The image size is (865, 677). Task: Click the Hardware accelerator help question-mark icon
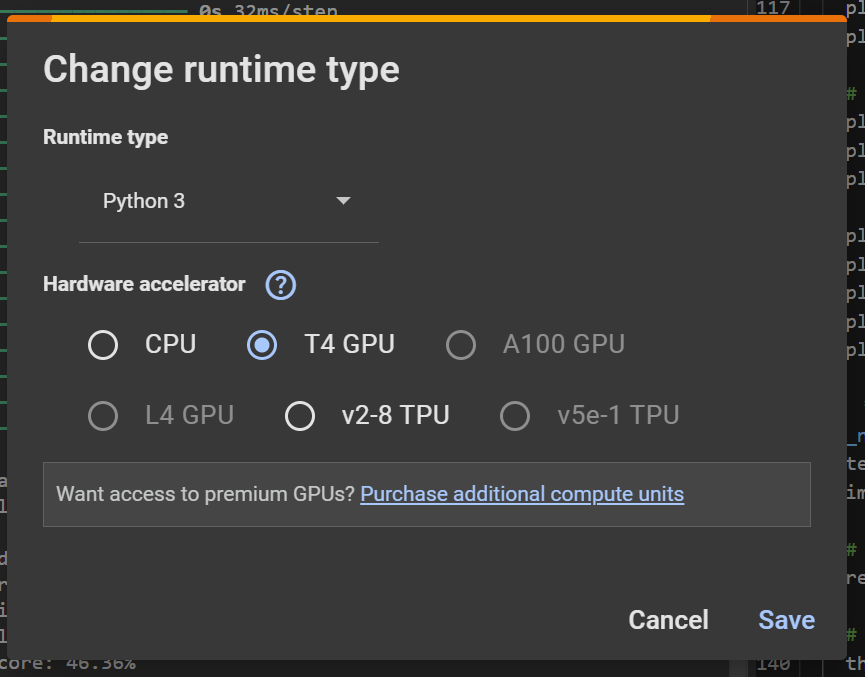click(x=281, y=285)
